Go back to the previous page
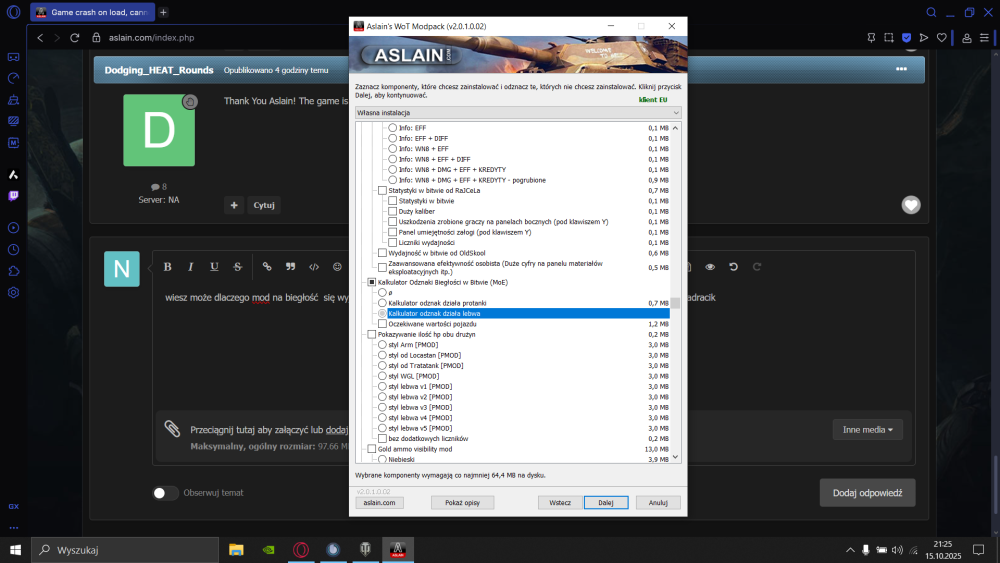This screenshot has height=563, width=1000. [40, 38]
